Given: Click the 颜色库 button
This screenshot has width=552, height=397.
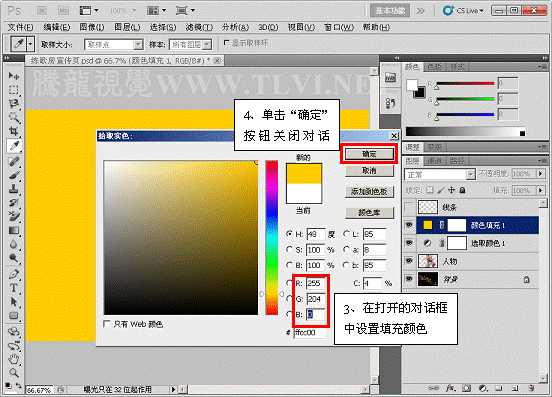Looking at the screenshot, I should 369,212.
